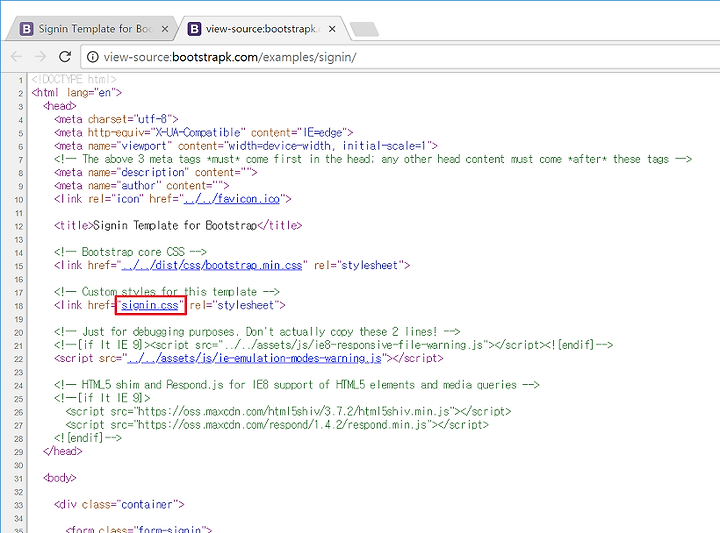Click the <html lang="en"> line
The height and width of the screenshot is (533, 720).
[x=77, y=92]
